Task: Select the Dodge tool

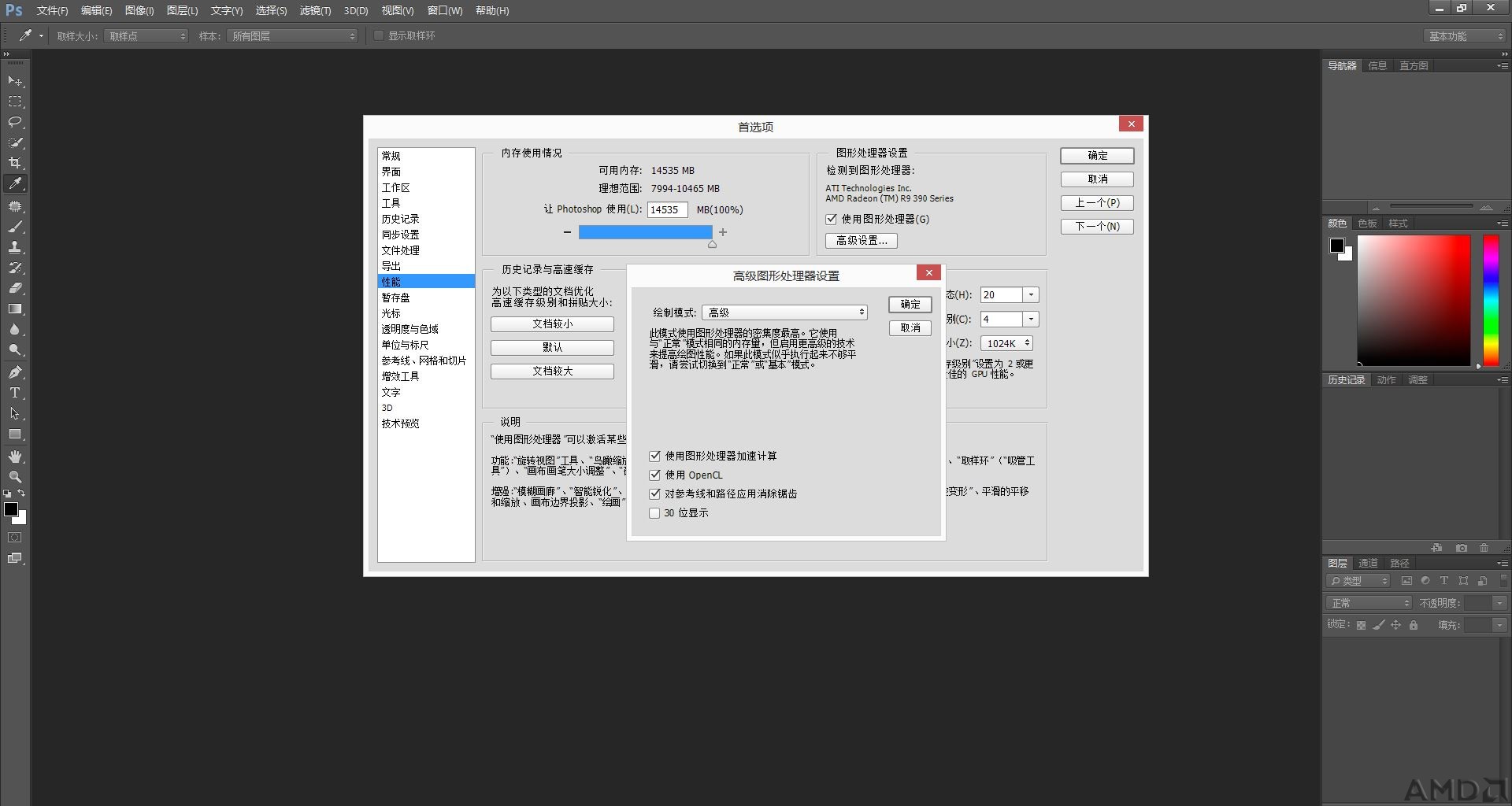Action: click(15, 349)
